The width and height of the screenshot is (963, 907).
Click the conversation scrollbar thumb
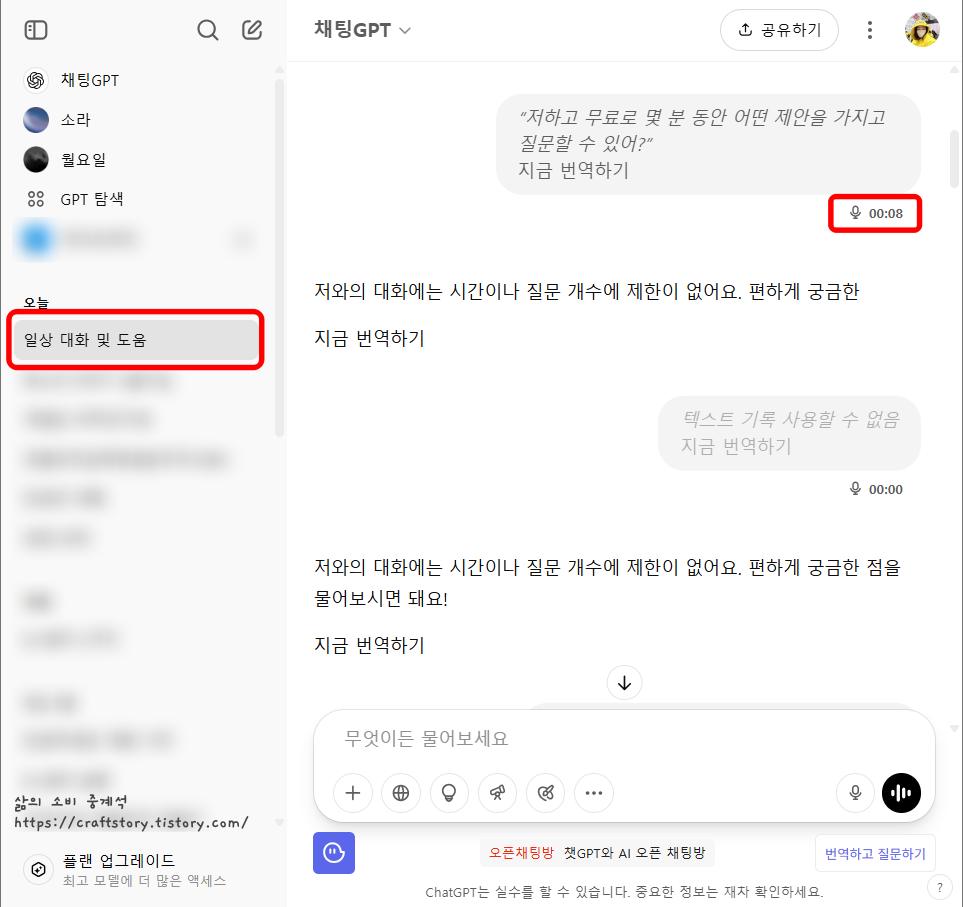pos(954,158)
